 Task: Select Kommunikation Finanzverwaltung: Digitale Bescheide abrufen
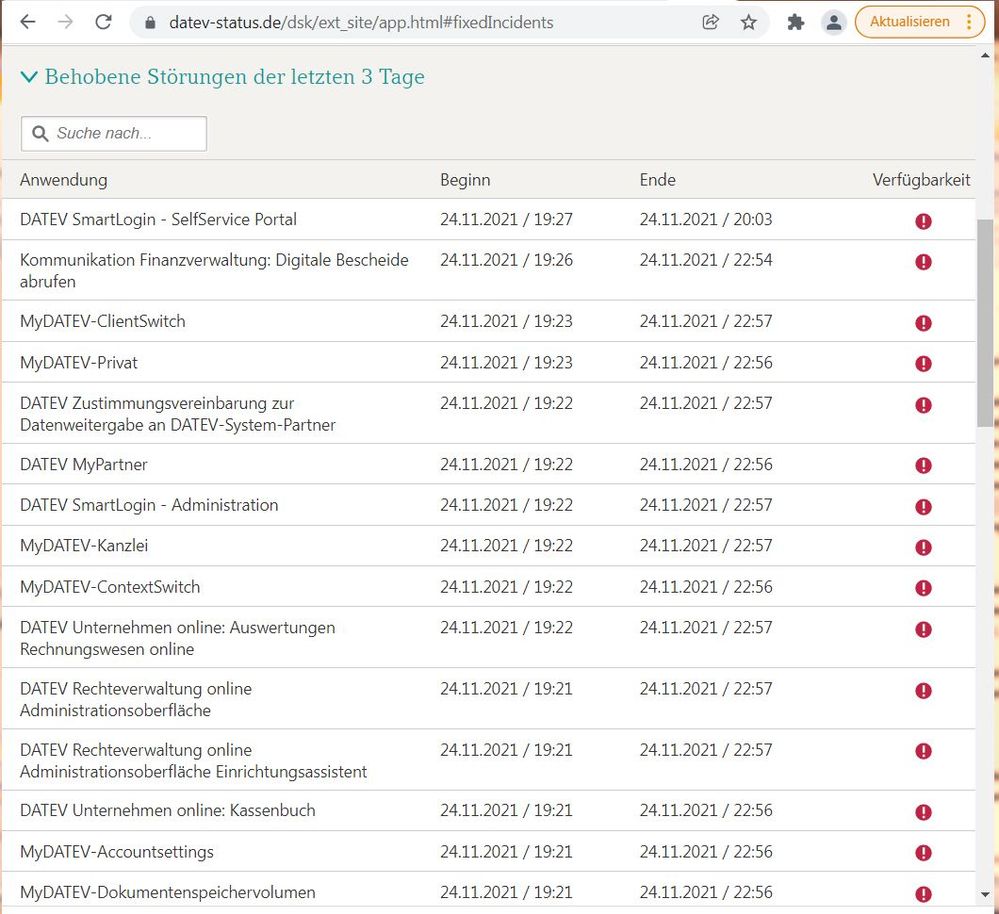pos(214,271)
